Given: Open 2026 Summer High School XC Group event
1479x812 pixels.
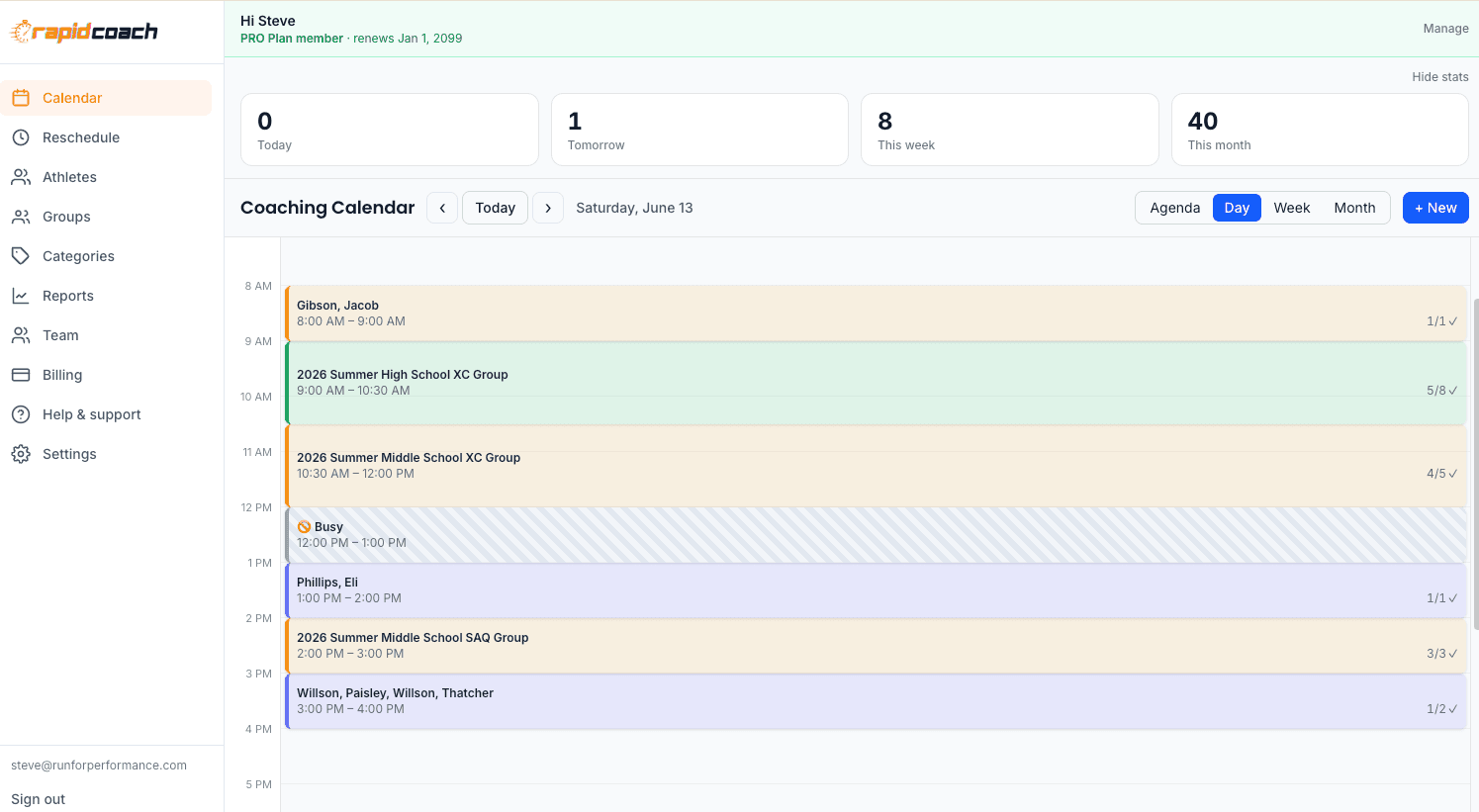Looking at the screenshot, I should pyautogui.click(x=876, y=383).
